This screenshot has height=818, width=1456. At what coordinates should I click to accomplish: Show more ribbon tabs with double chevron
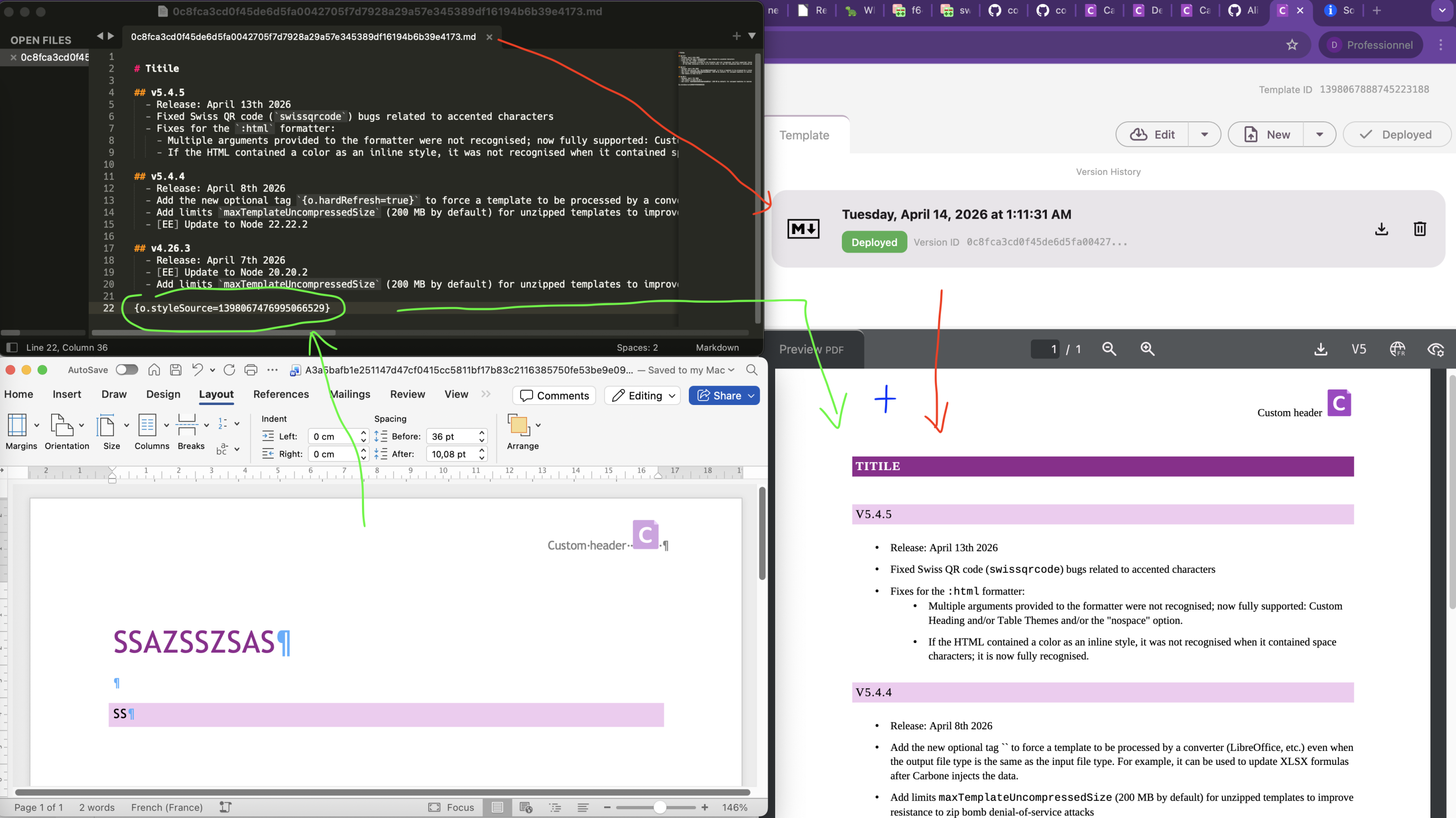pos(485,394)
